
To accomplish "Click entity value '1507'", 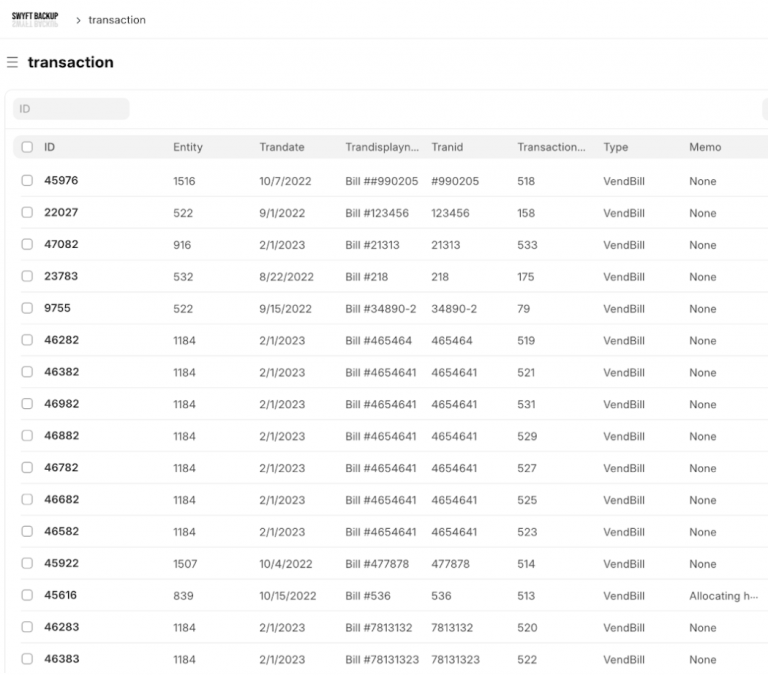I will click(x=185, y=564).
